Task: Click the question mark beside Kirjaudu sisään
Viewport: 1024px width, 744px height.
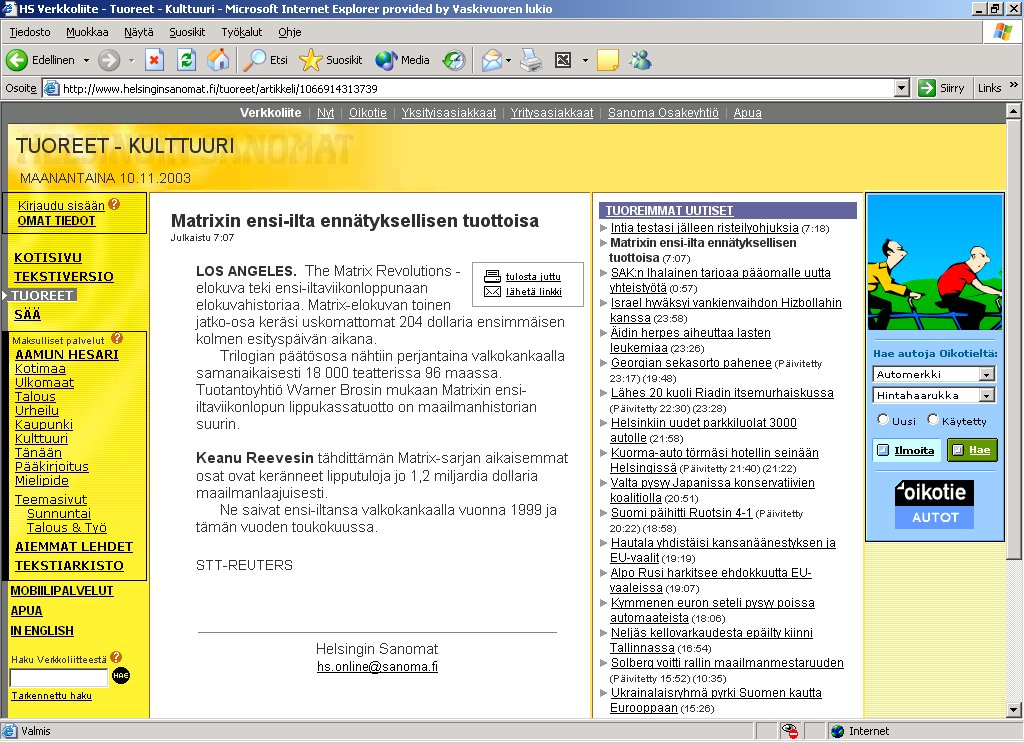Action: coord(114,204)
